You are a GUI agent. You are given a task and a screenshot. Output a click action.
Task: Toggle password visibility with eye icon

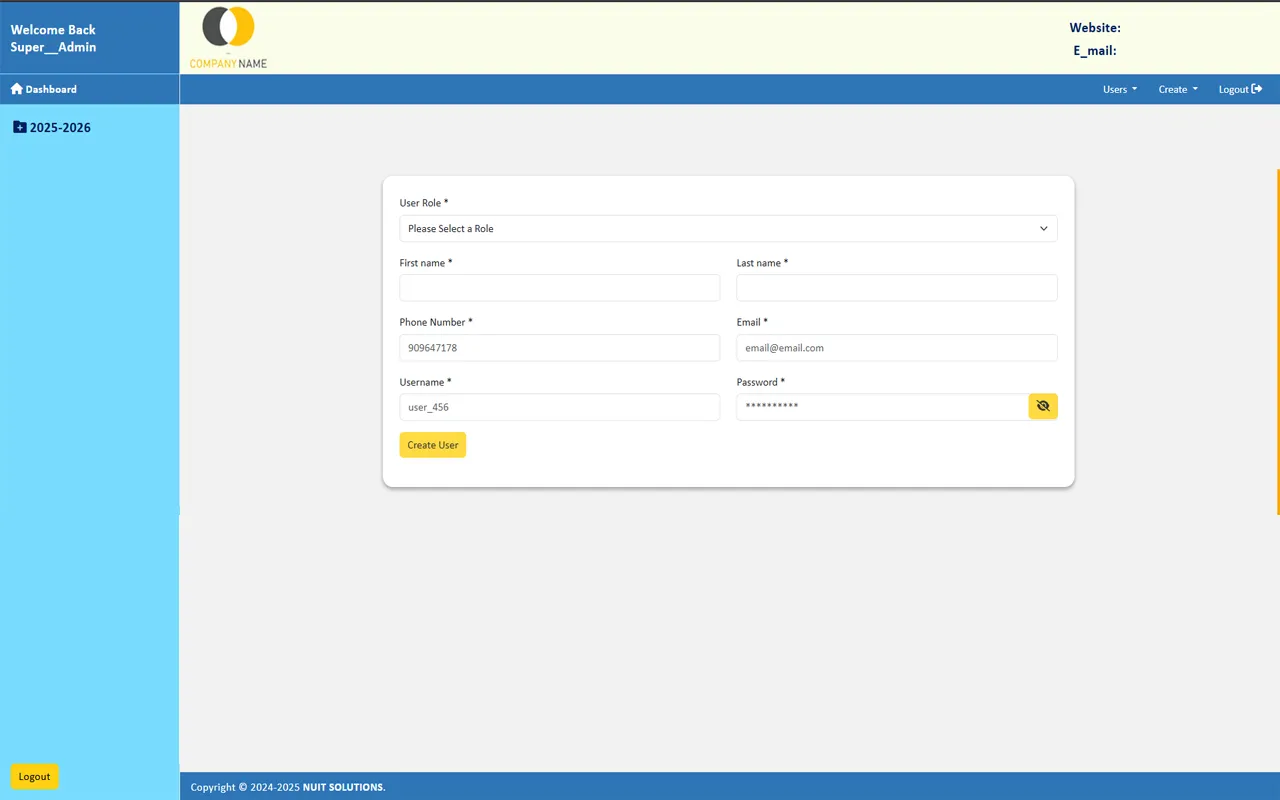pos(1043,406)
